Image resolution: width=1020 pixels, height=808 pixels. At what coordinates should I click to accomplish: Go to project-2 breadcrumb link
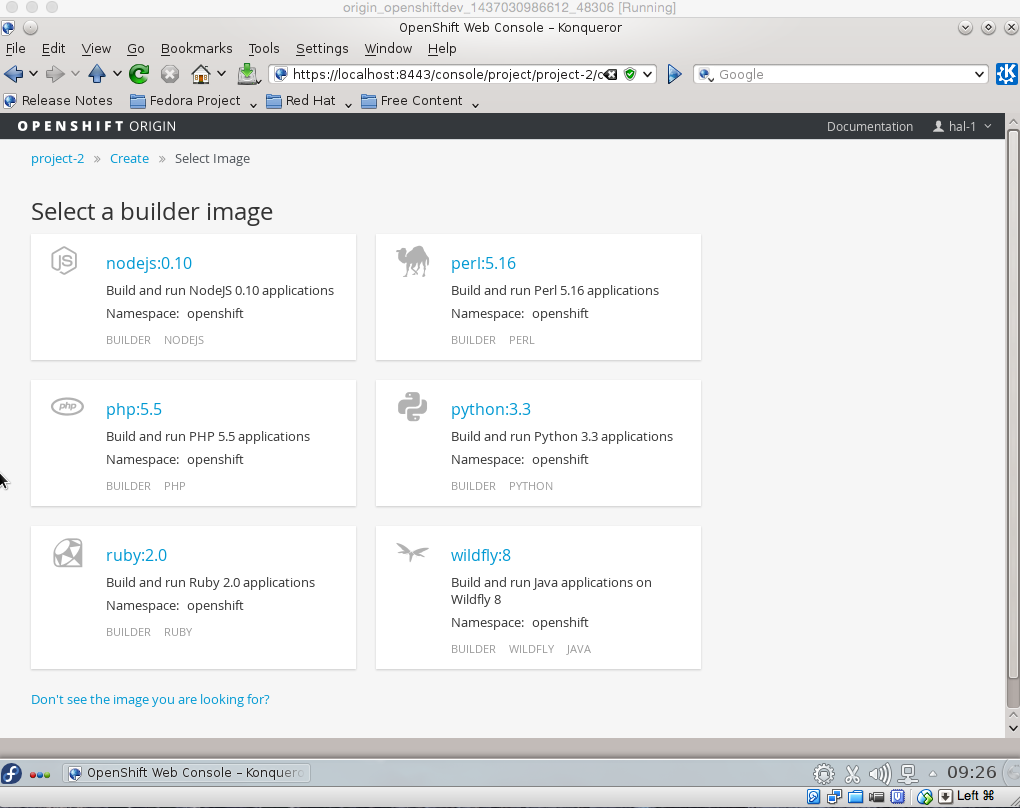[58, 159]
